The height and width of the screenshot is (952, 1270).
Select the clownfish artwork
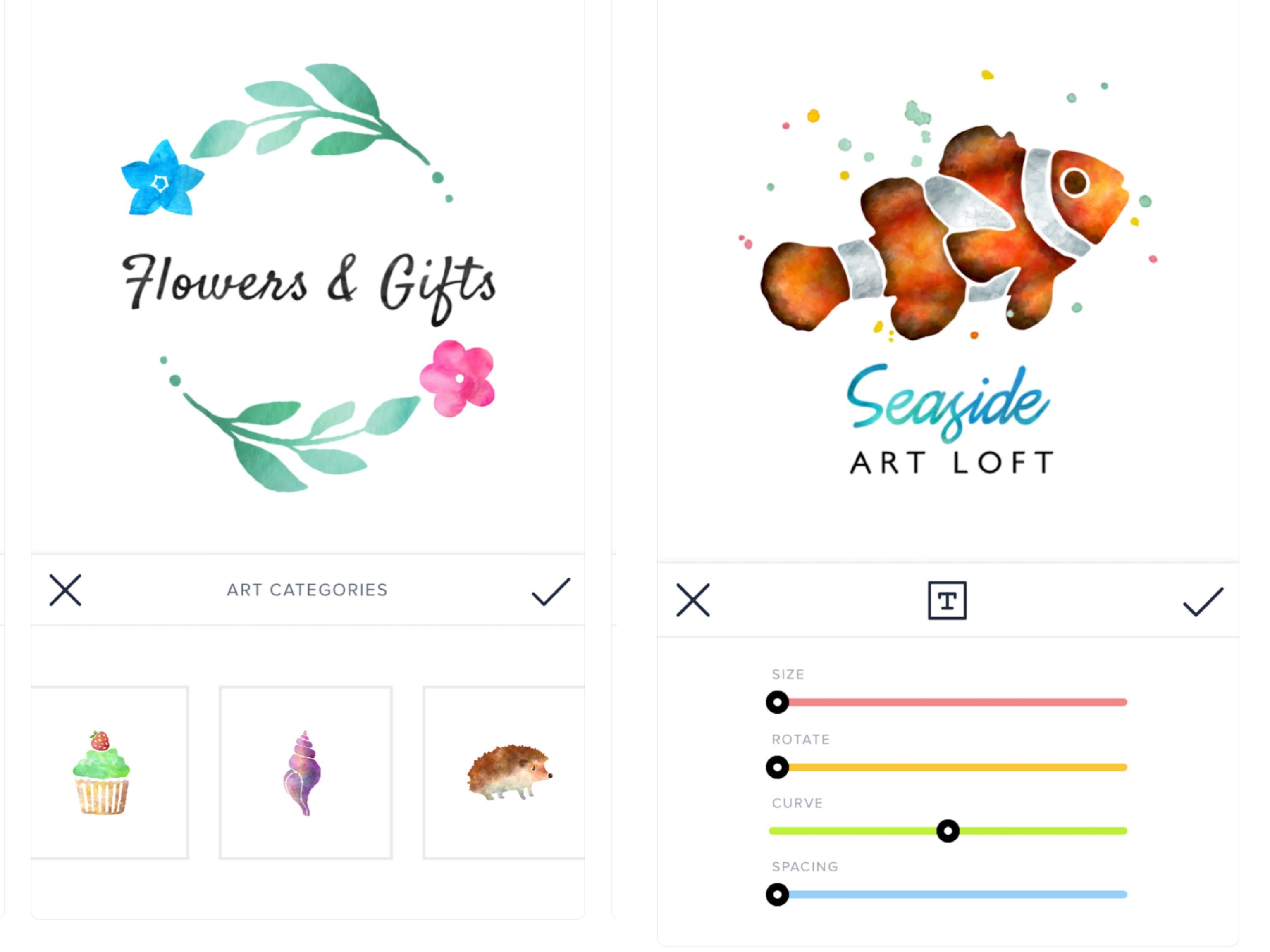tap(945, 232)
